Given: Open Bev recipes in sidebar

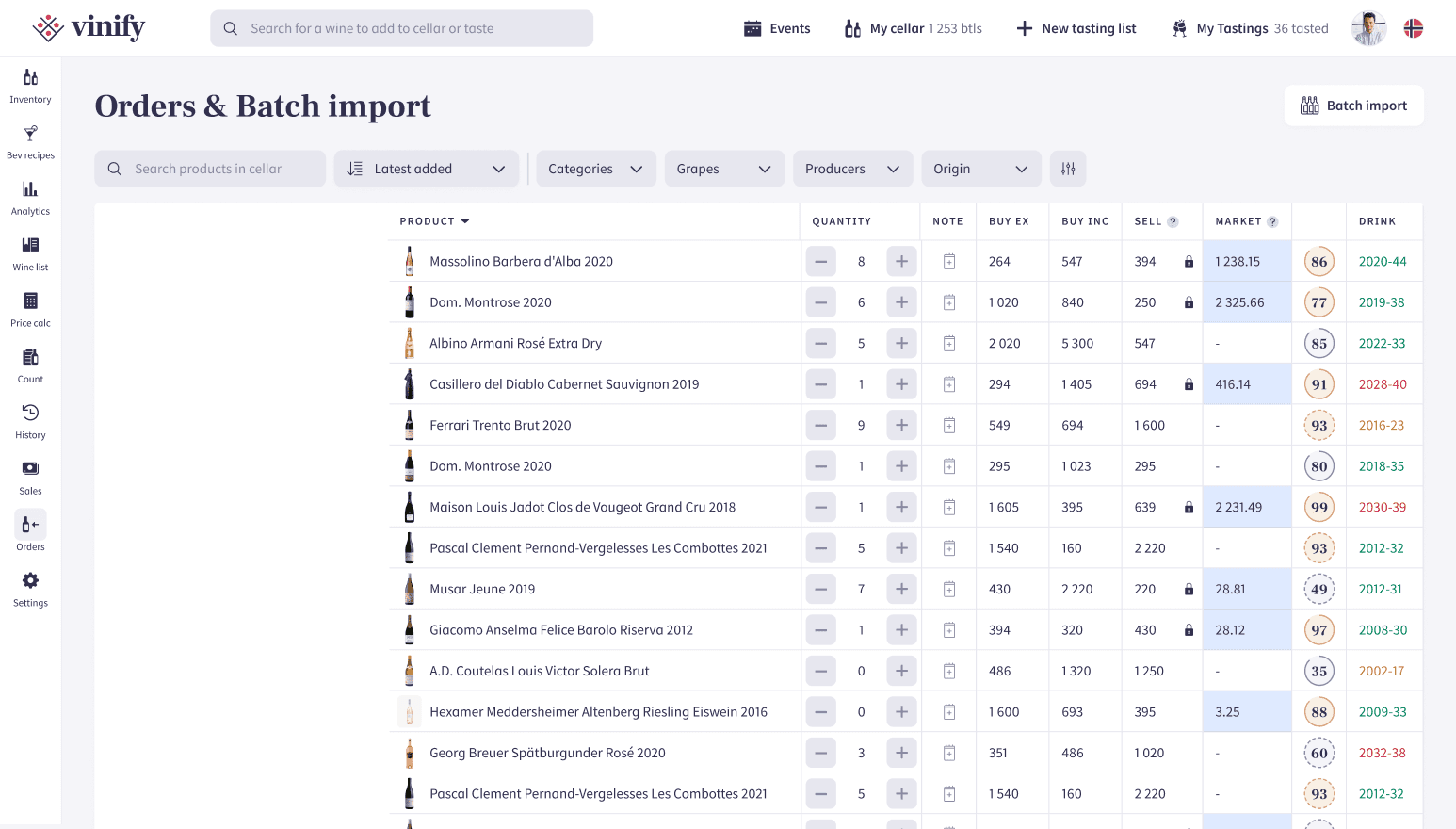Looking at the screenshot, I should click(x=30, y=141).
